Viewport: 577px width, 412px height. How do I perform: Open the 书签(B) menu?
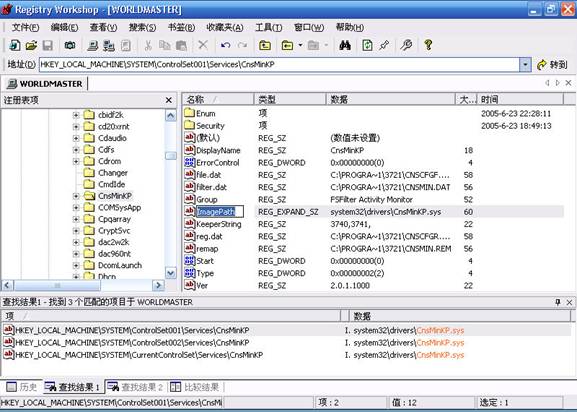point(181,27)
